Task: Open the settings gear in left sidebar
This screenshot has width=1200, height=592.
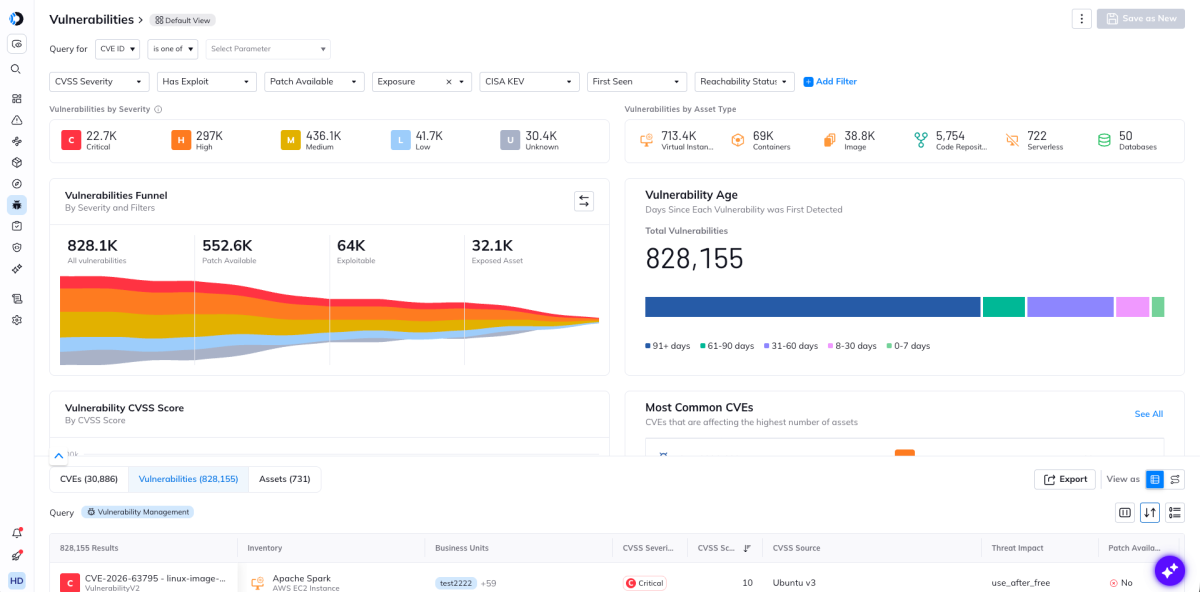Action: (x=16, y=320)
